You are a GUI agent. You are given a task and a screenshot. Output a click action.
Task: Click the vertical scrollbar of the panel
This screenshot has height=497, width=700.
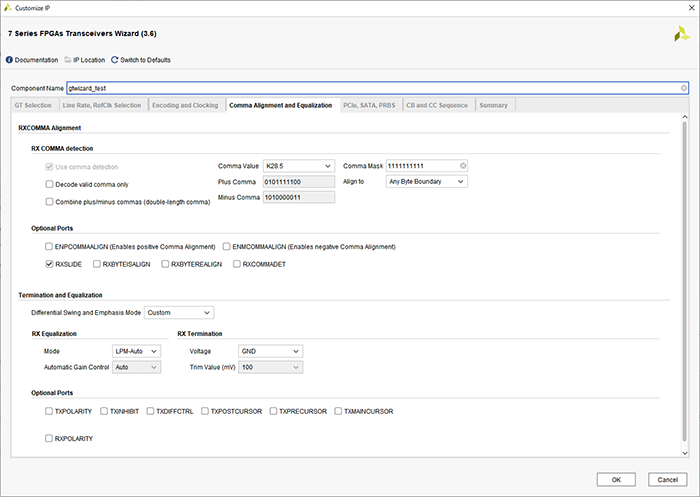tap(685, 281)
